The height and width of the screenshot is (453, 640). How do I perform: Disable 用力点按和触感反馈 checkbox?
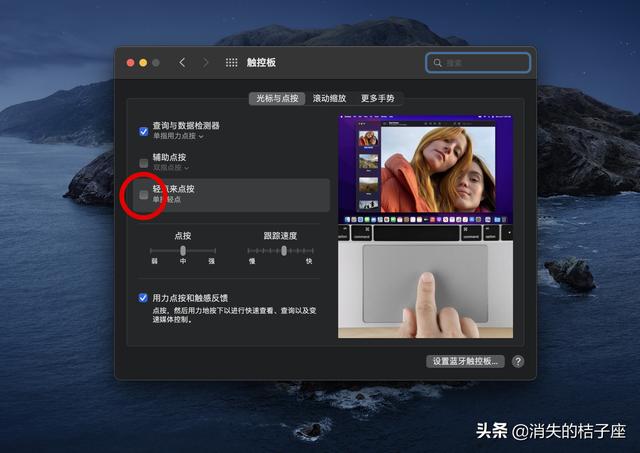[143, 298]
